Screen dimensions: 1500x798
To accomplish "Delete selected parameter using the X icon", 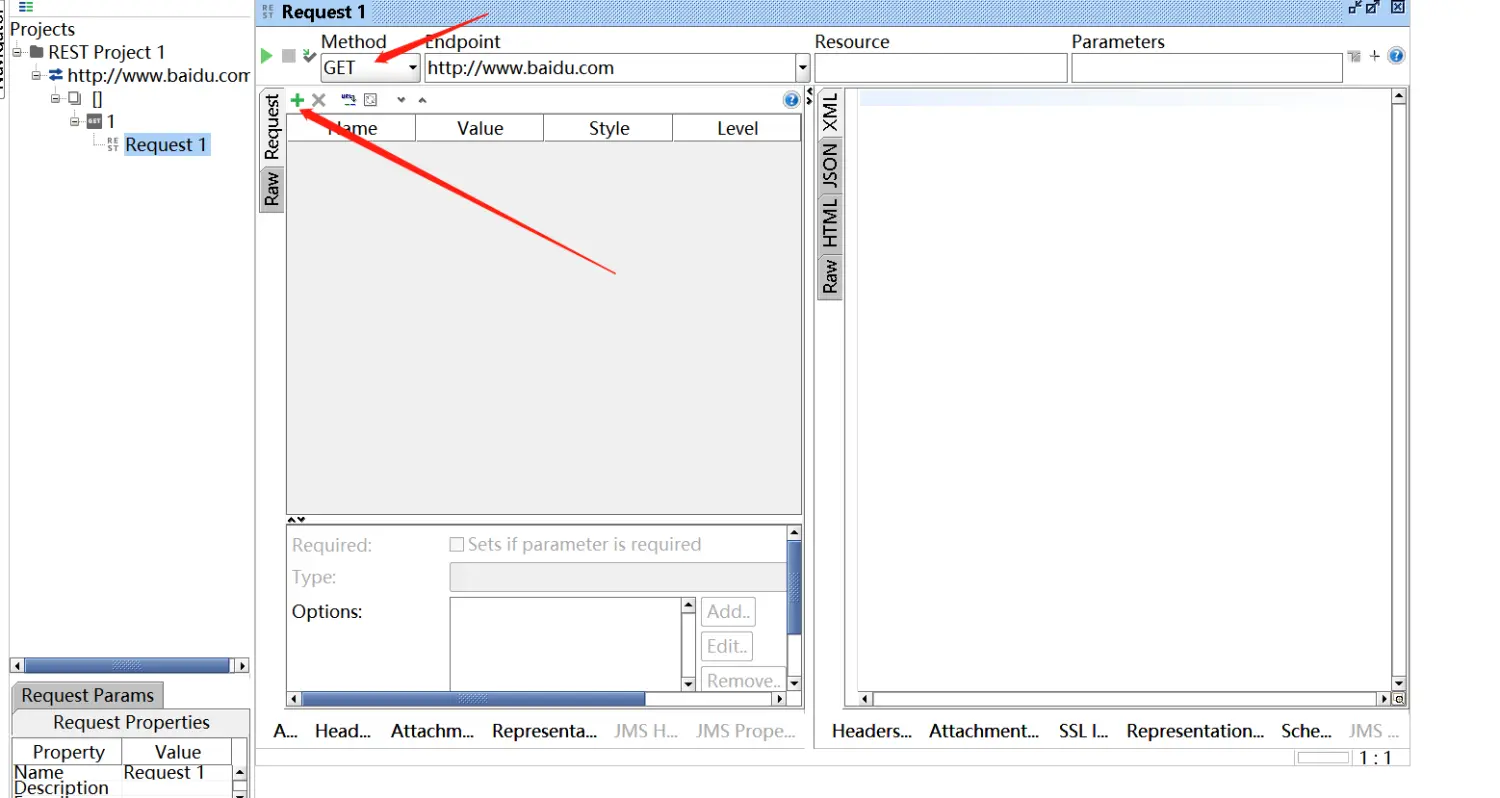I will click(318, 99).
